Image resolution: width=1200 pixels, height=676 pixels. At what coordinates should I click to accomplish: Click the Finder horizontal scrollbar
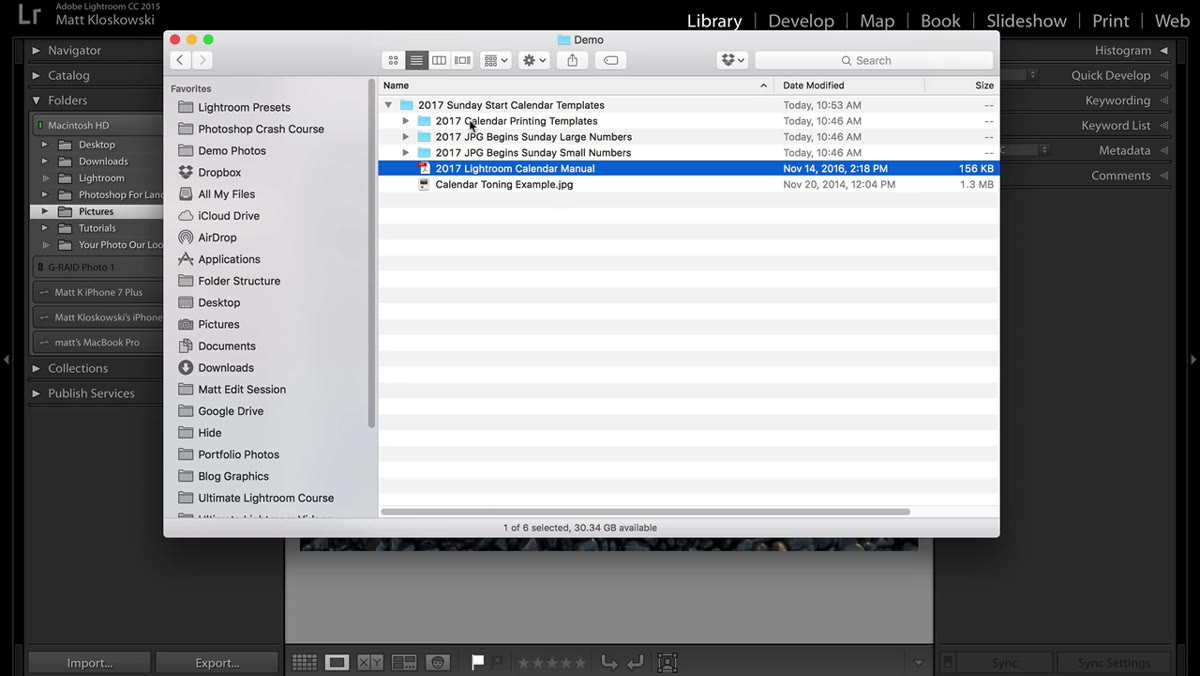646,512
